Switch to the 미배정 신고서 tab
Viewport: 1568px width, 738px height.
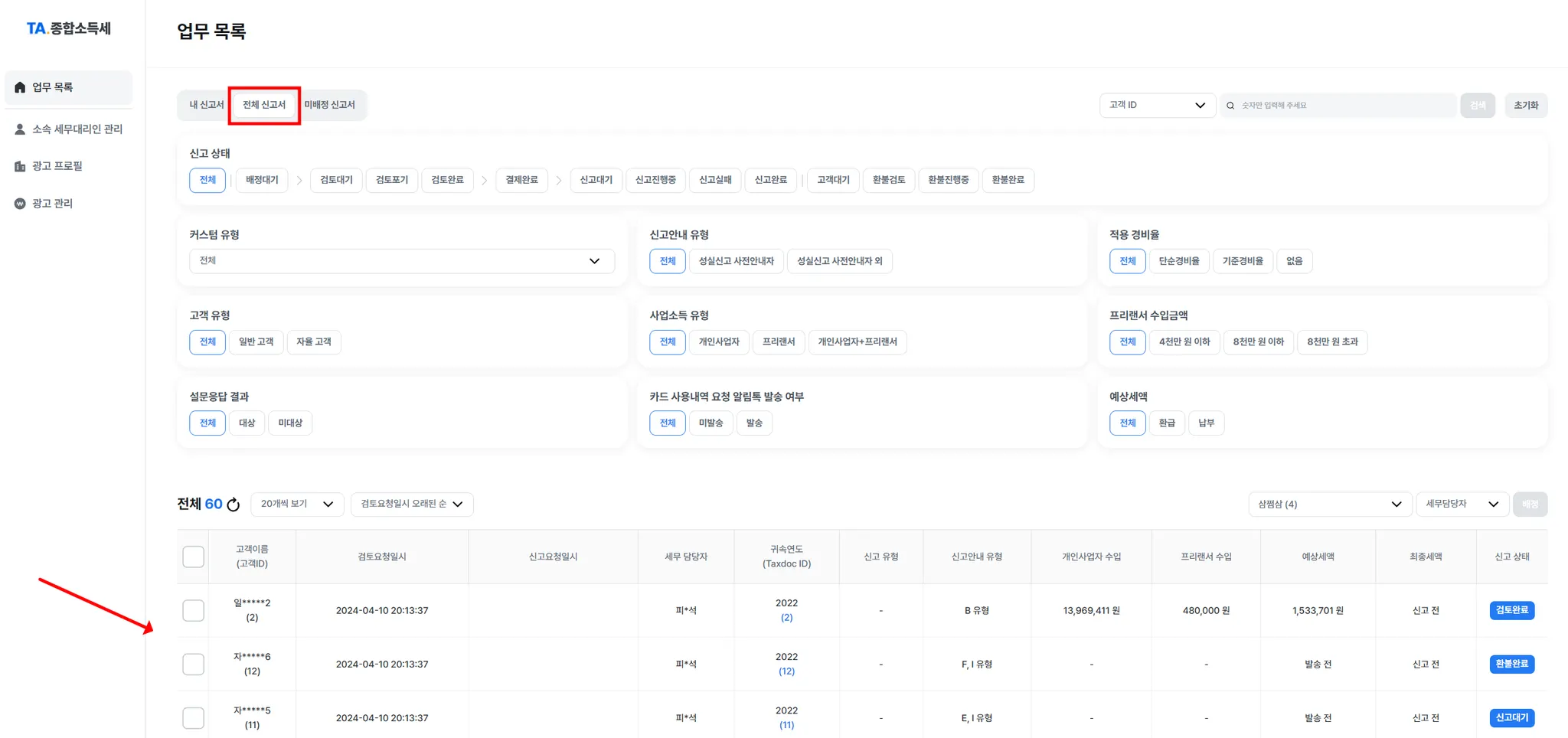click(x=329, y=105)
